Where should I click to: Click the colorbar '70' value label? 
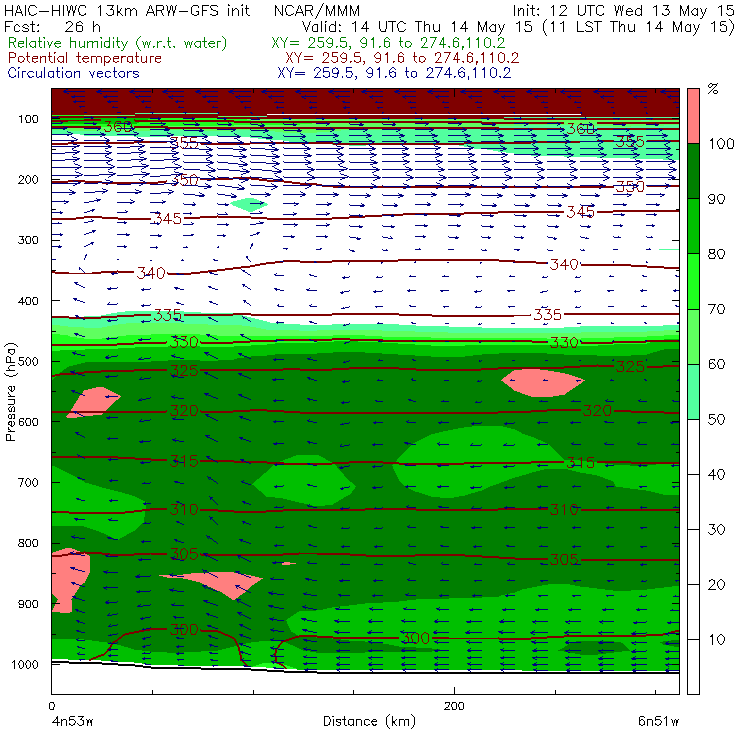(716, 309)
